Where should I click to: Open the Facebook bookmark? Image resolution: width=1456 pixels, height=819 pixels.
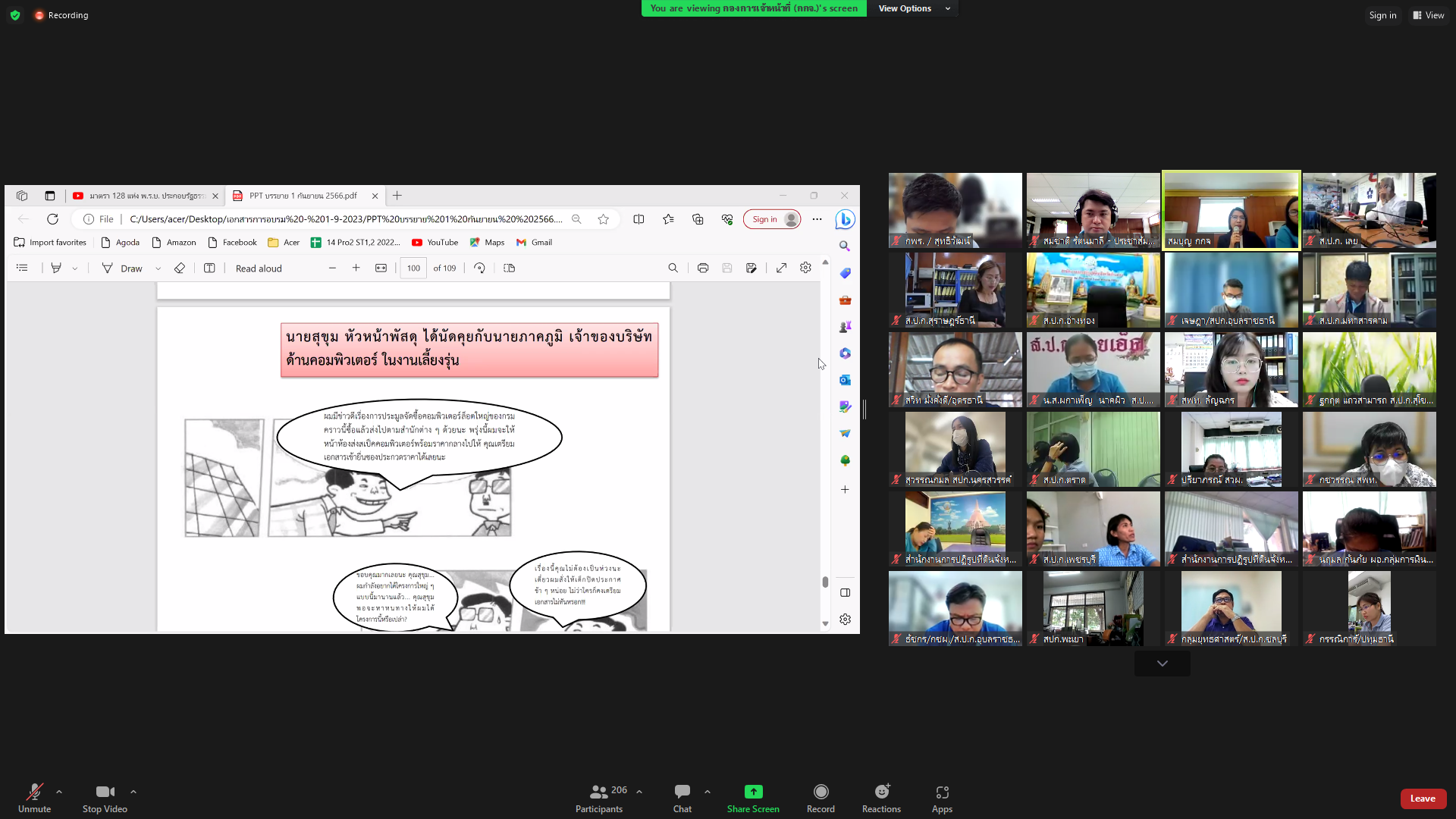coord(232,243)
